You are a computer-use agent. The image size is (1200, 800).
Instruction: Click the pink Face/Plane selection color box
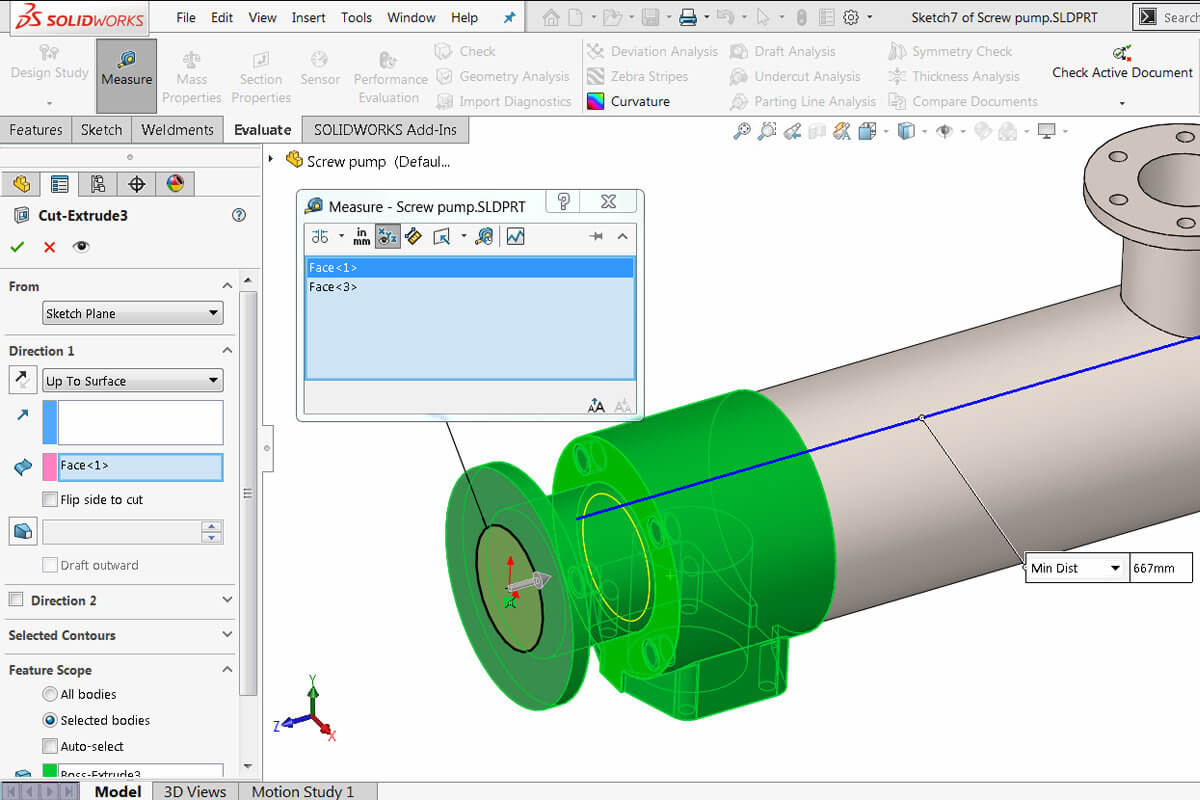pos(49,467)
